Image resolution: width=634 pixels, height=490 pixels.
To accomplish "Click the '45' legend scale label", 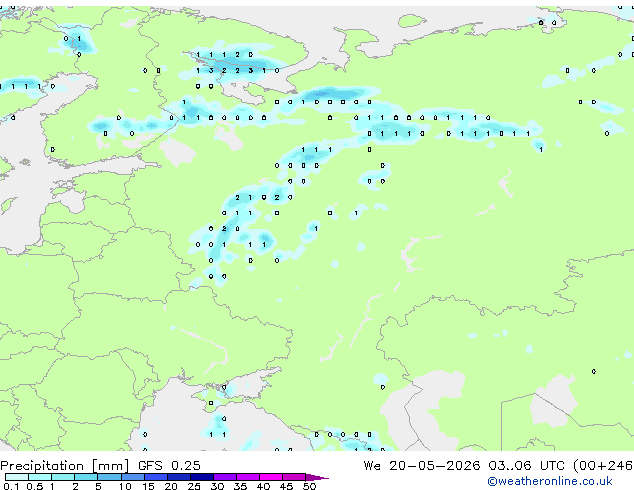I will [x=286, y=486].
